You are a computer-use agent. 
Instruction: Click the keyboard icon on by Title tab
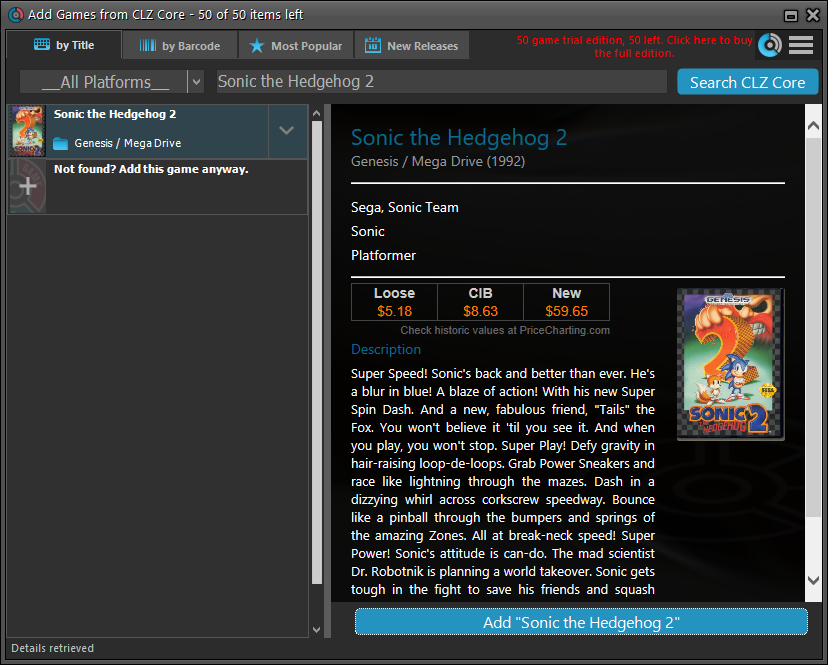pyautogui.click(x=42, y=45)
